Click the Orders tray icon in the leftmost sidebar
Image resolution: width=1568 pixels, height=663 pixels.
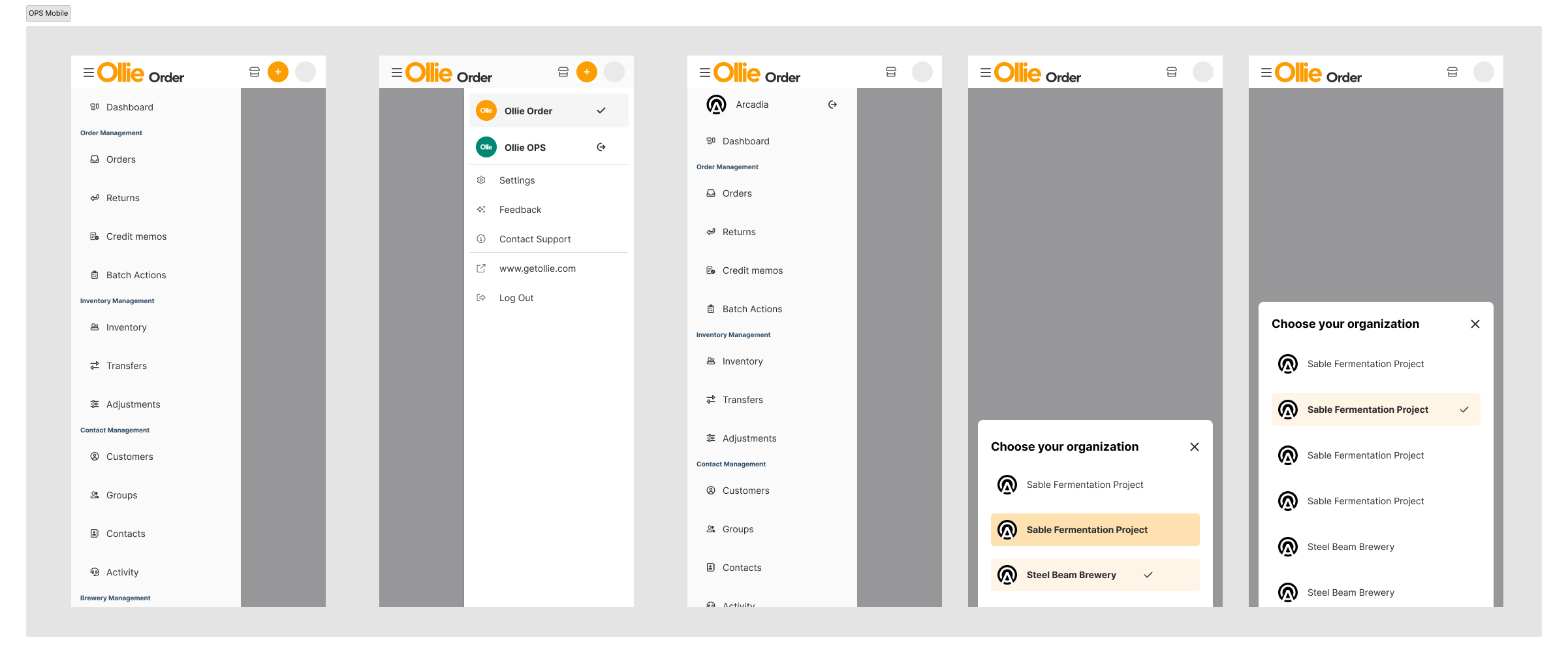(95, 159)
